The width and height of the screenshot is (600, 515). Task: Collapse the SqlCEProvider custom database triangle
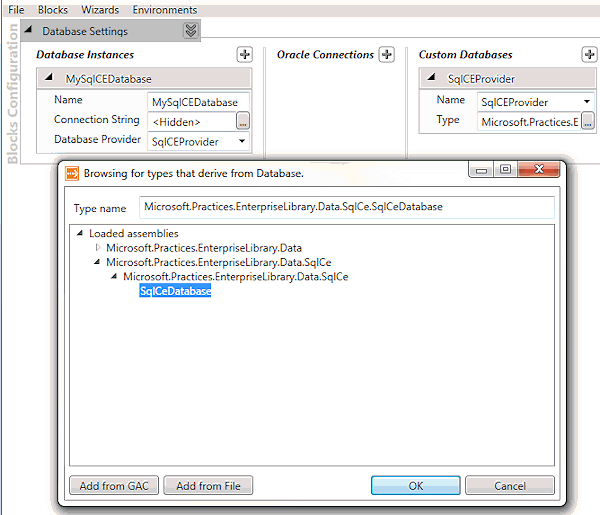pos(431,77)
